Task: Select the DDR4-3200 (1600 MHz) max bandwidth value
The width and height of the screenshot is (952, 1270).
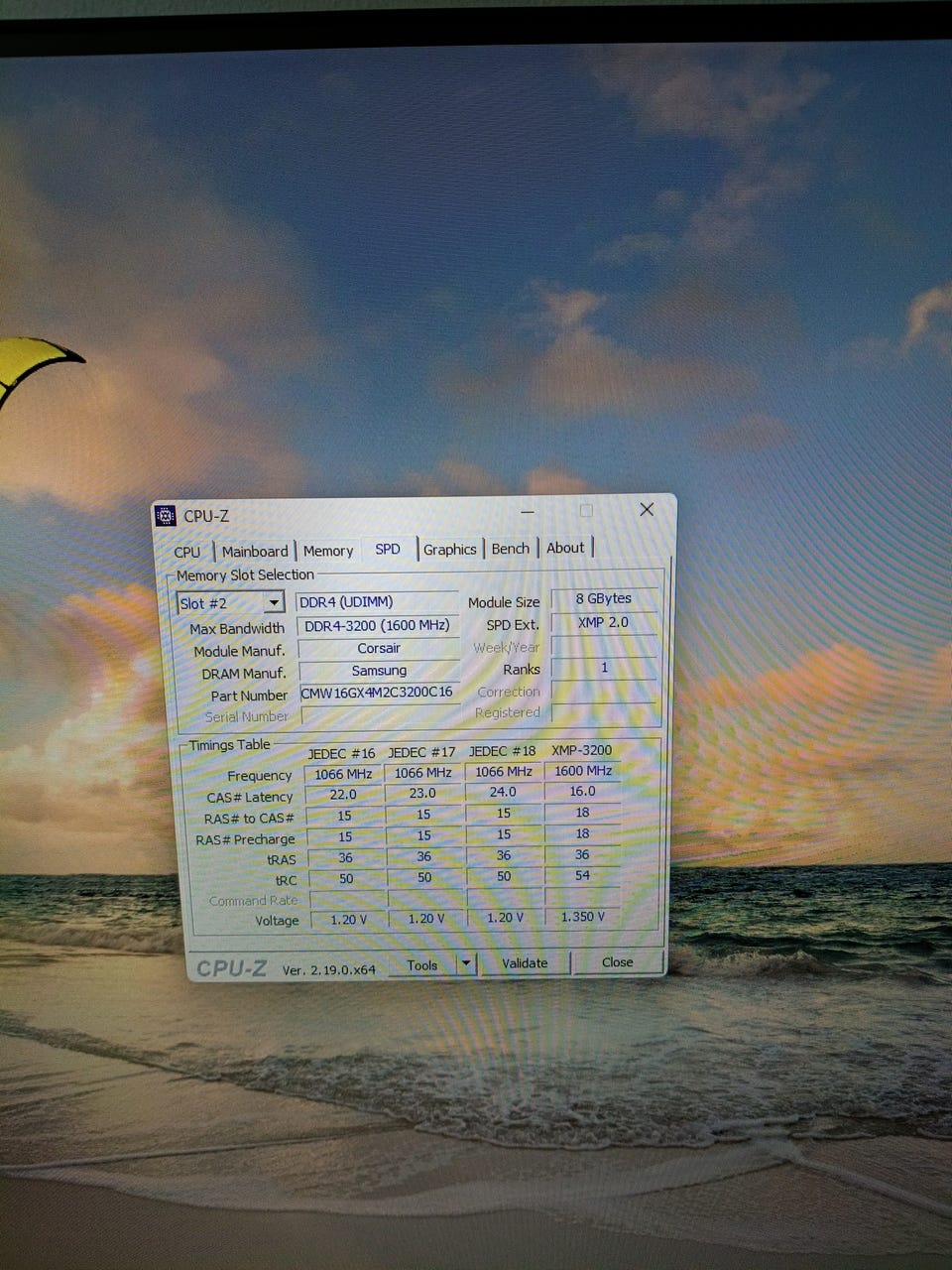Action: 378,625
